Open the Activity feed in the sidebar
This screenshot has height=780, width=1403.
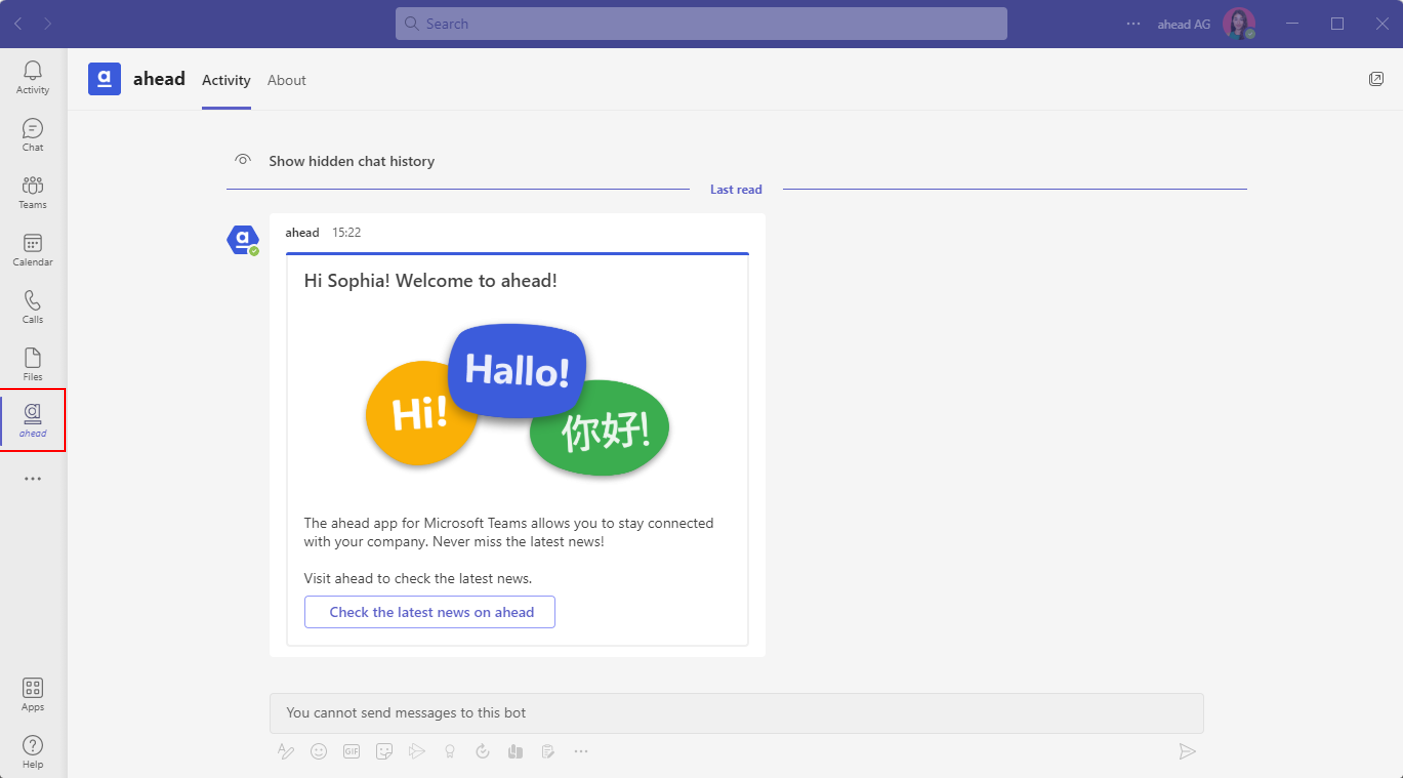[x=32, y=75]
